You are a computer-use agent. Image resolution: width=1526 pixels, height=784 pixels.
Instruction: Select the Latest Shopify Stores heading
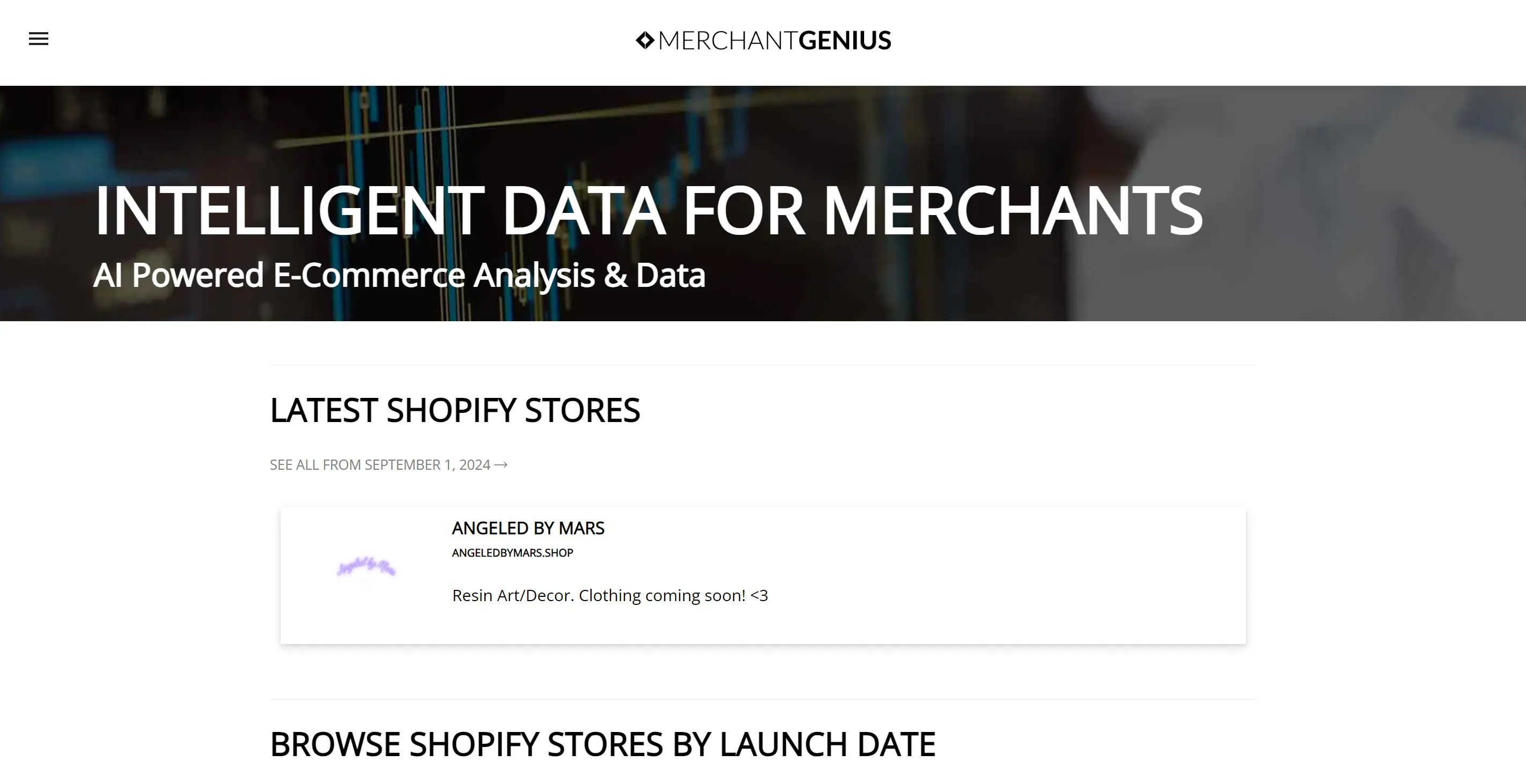pos(454,410)
